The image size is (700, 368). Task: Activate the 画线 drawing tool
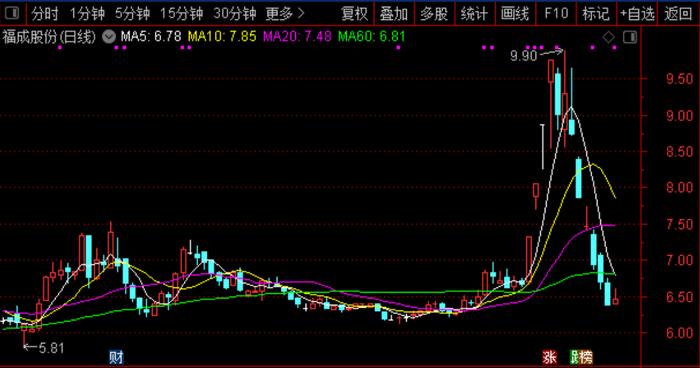[515, 14]
